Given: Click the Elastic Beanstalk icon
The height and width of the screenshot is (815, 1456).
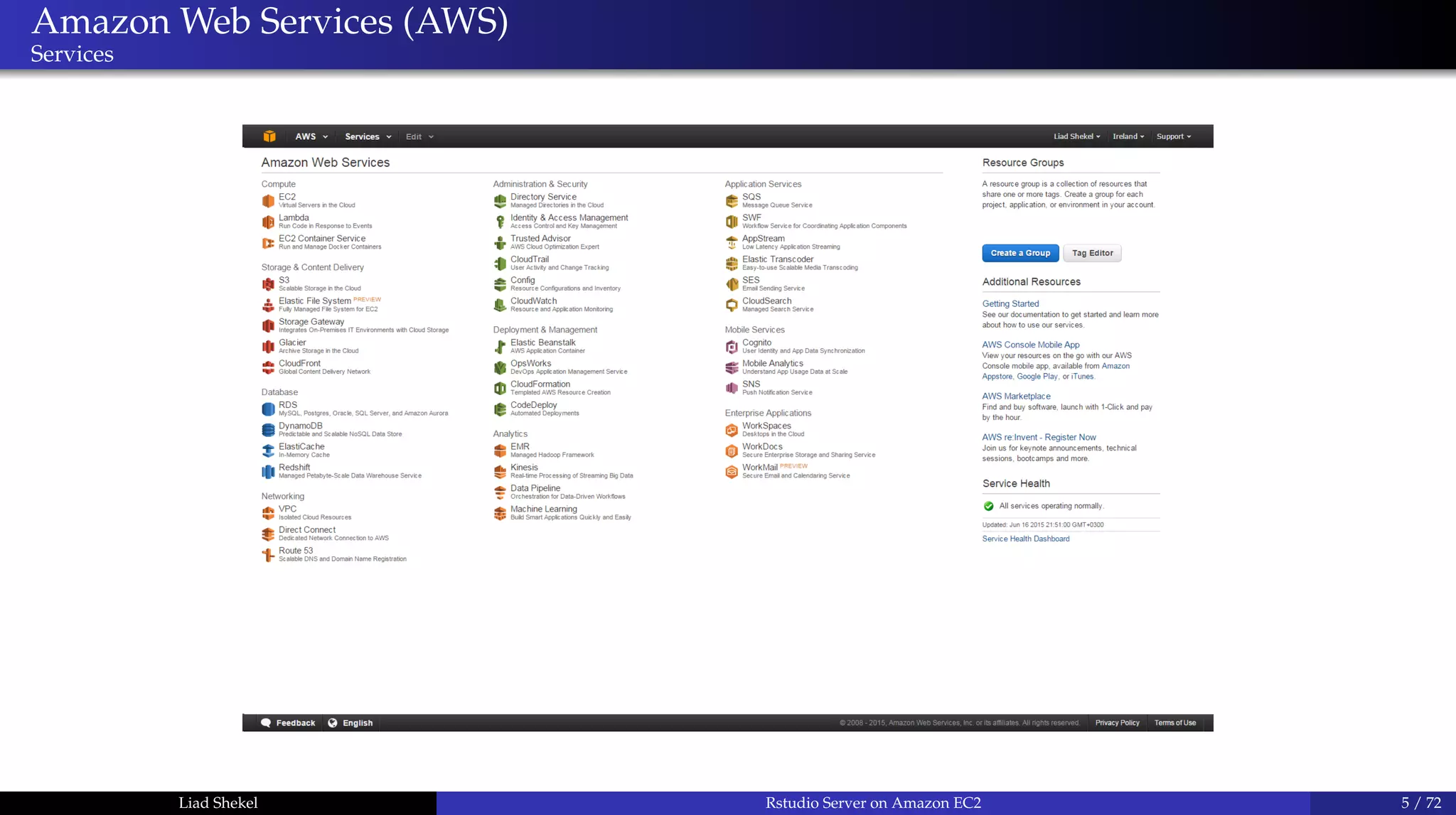Looking at the screenshot, I should 500,347.
